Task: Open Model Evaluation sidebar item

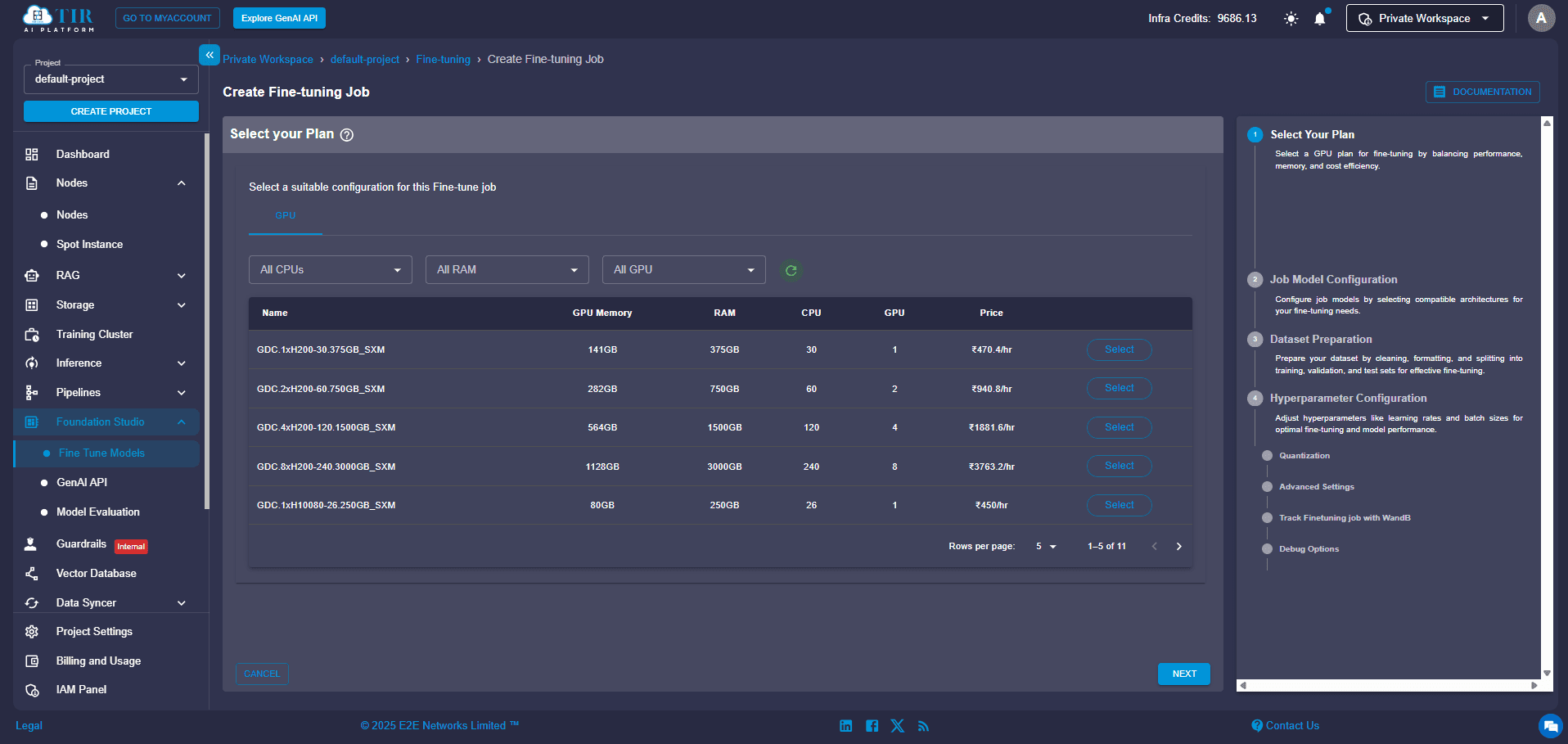Action: tap(98, 512)
